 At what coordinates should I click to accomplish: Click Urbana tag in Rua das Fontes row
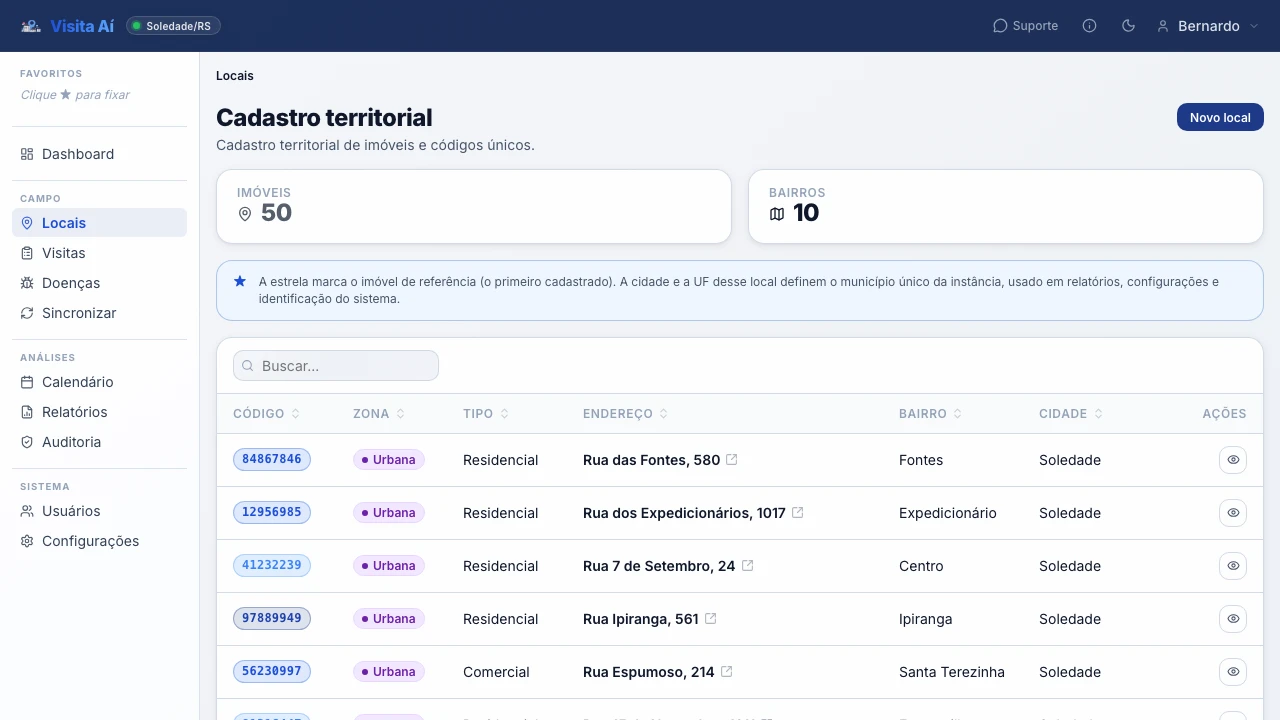coord(389,460)
